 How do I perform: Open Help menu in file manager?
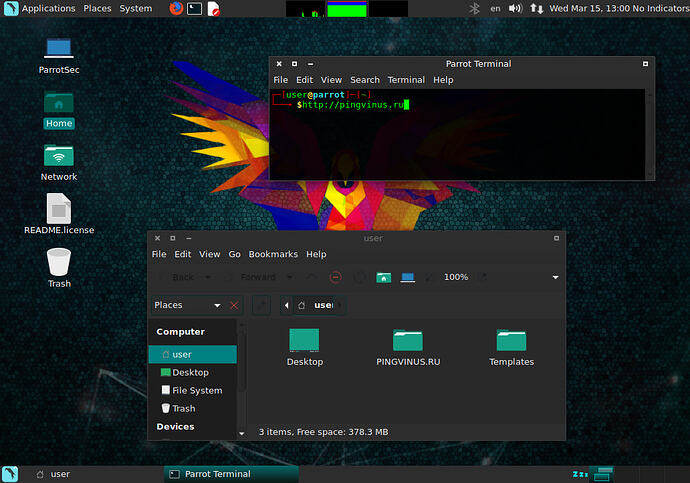(x=316, y=254)
